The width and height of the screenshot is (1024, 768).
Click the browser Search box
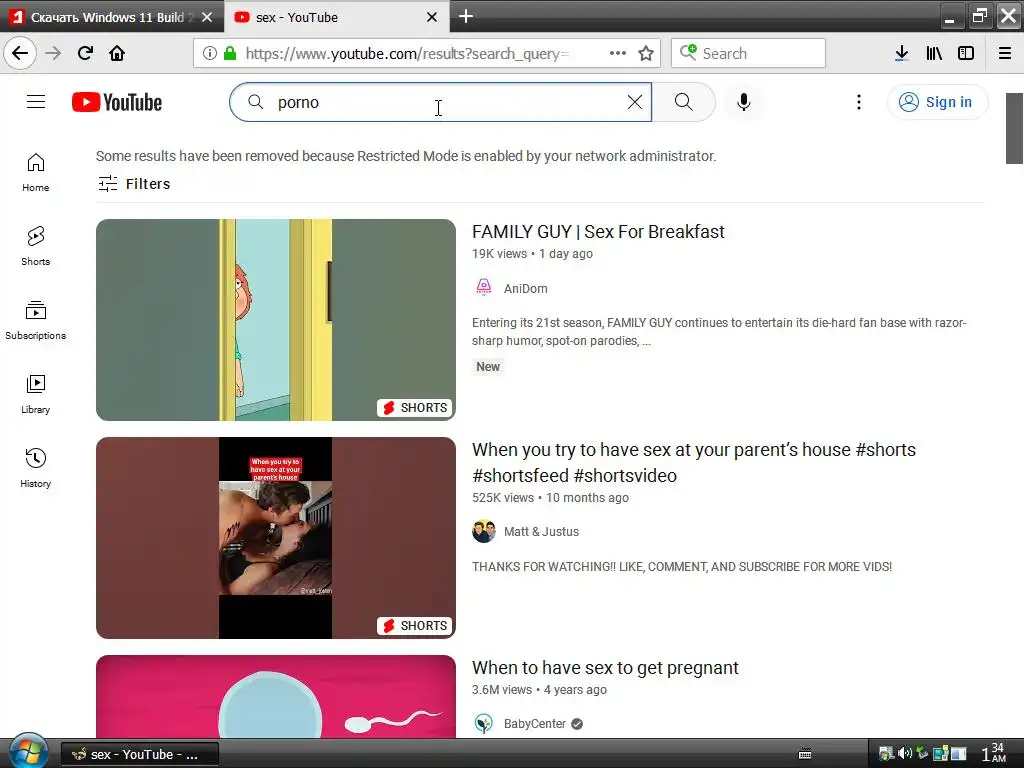tap(748, 54)
